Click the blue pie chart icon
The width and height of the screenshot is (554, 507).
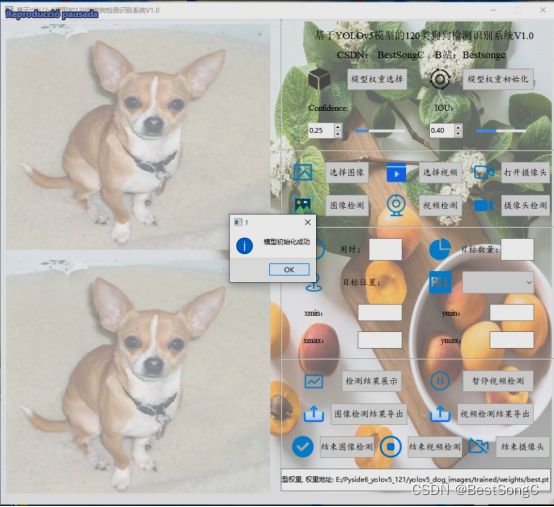[440, 249]
